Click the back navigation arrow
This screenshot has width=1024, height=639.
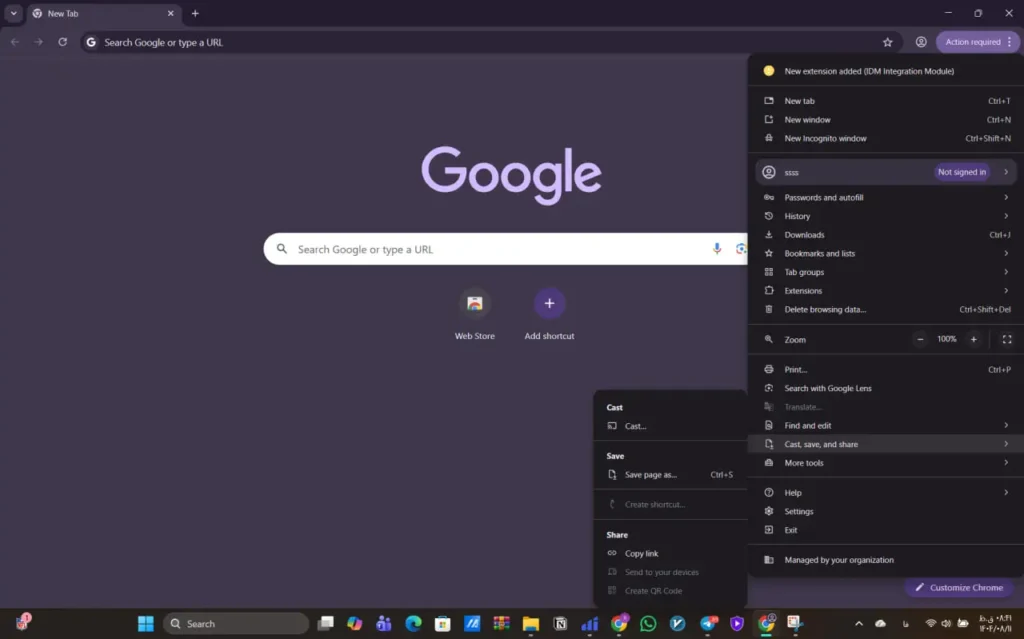coord(14,42)
